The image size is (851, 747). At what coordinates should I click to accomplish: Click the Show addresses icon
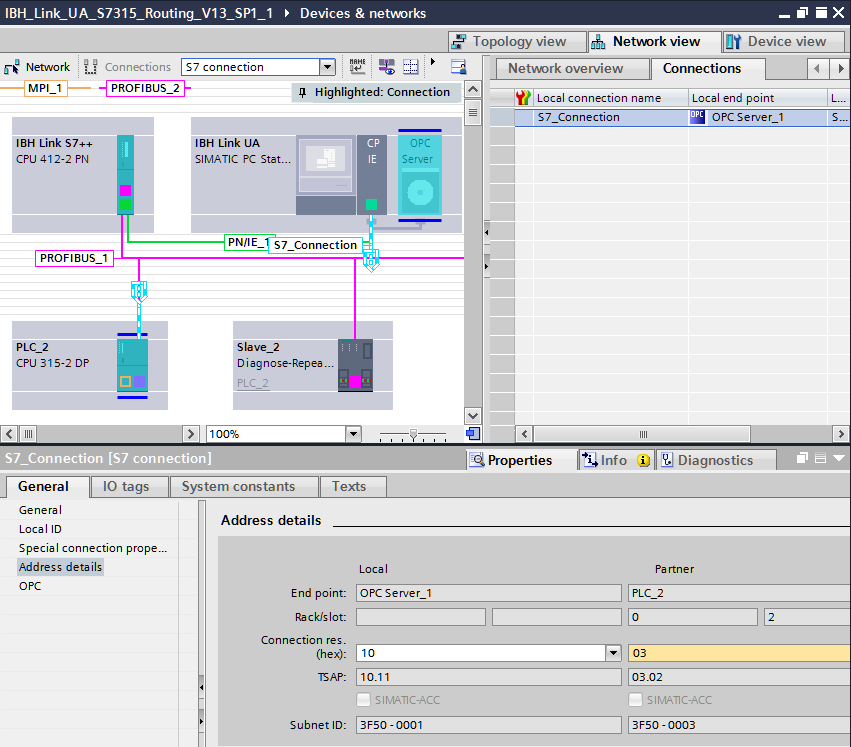coord(386,67)
